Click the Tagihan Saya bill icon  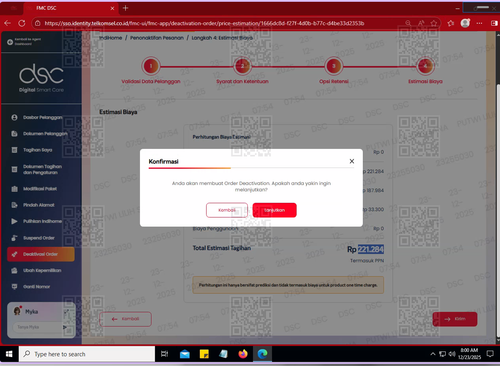coord(14,150)
